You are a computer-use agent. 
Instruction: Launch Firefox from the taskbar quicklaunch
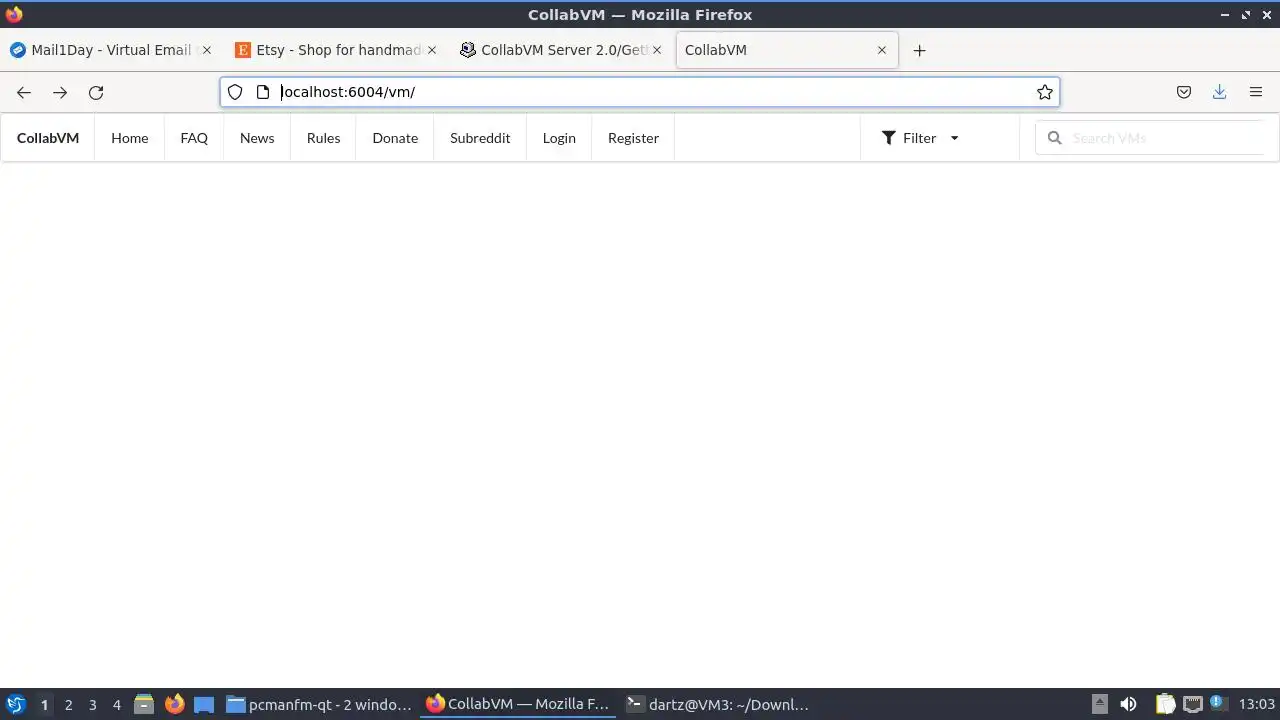pos(174,704)
